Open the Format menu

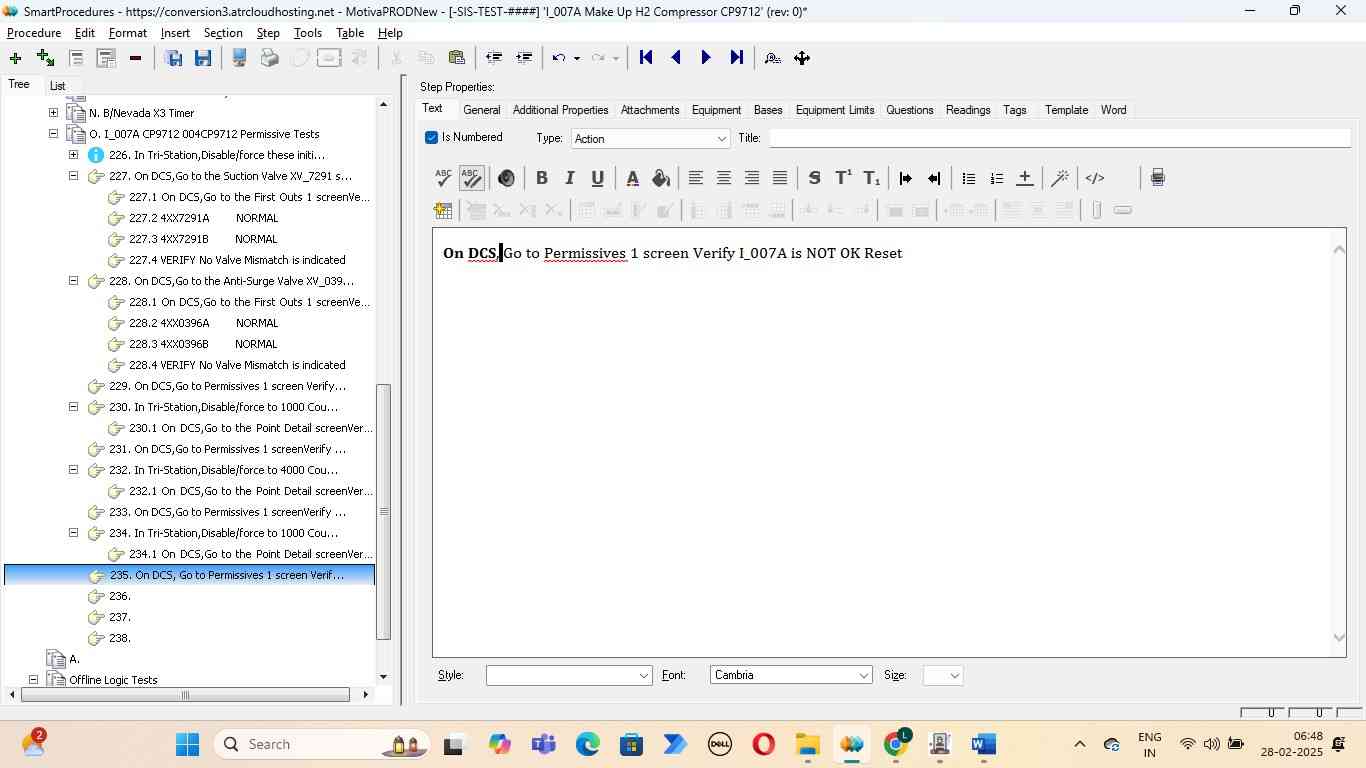[x=128, y=33]
